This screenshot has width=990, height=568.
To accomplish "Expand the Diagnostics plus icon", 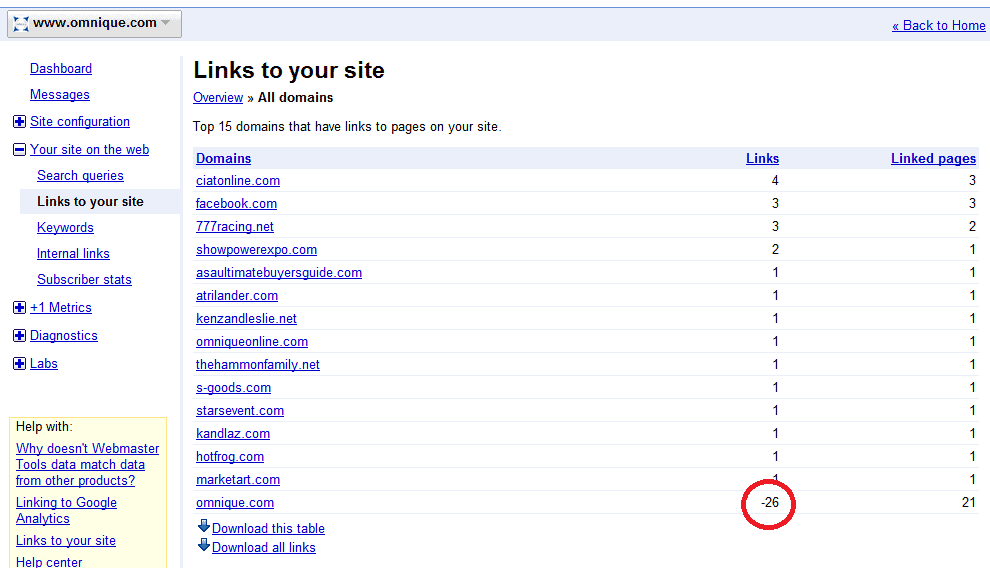I will pos(19,336).
